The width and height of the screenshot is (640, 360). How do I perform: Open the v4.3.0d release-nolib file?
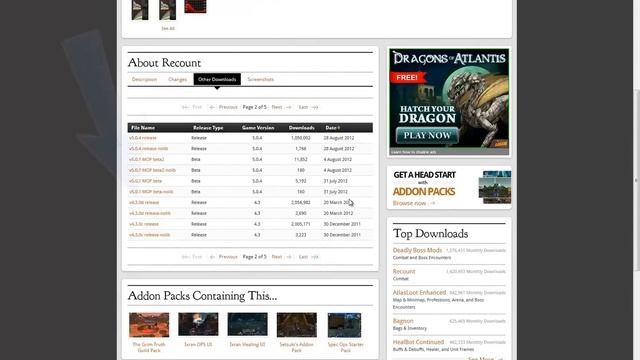[150, 213]
